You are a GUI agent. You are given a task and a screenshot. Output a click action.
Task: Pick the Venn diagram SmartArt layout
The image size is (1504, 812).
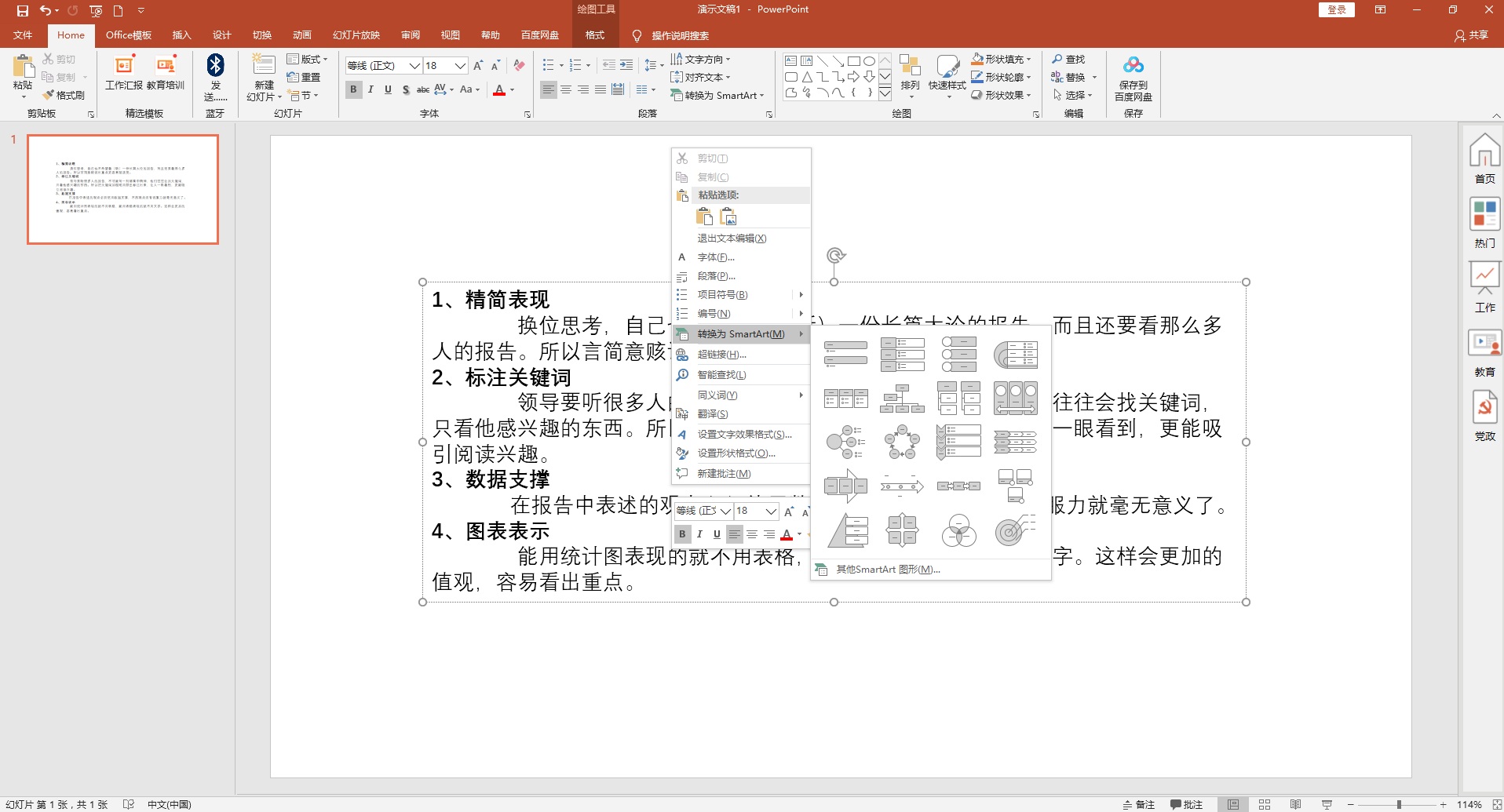click(x=958, y=531)
